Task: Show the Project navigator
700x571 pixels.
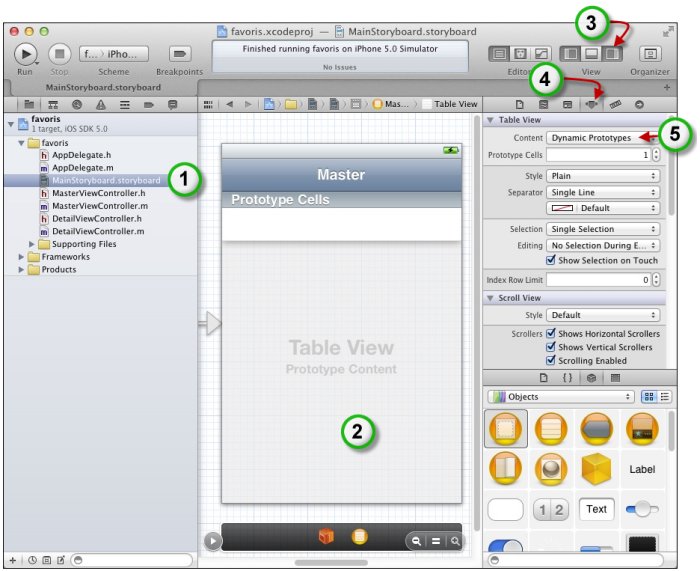Action: [29, 104]
